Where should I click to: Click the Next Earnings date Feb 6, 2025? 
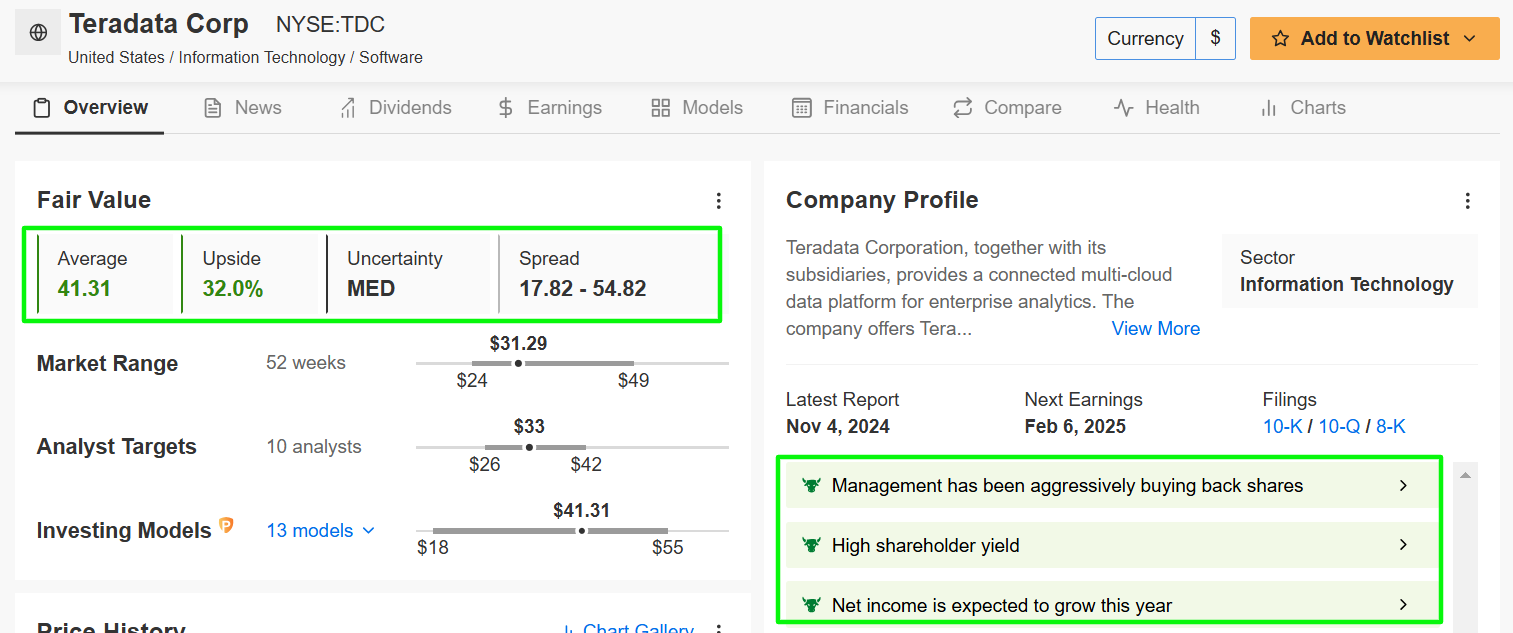point(1075,426)
